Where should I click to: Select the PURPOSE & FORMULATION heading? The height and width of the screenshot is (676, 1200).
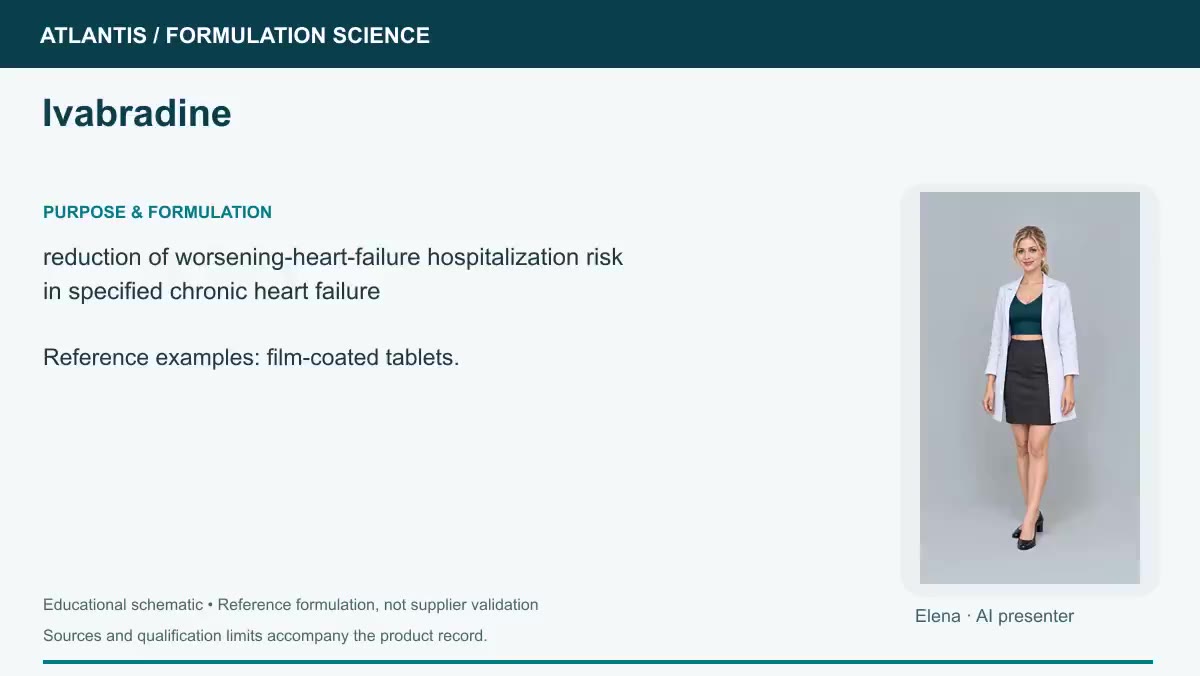click(157, 212)
